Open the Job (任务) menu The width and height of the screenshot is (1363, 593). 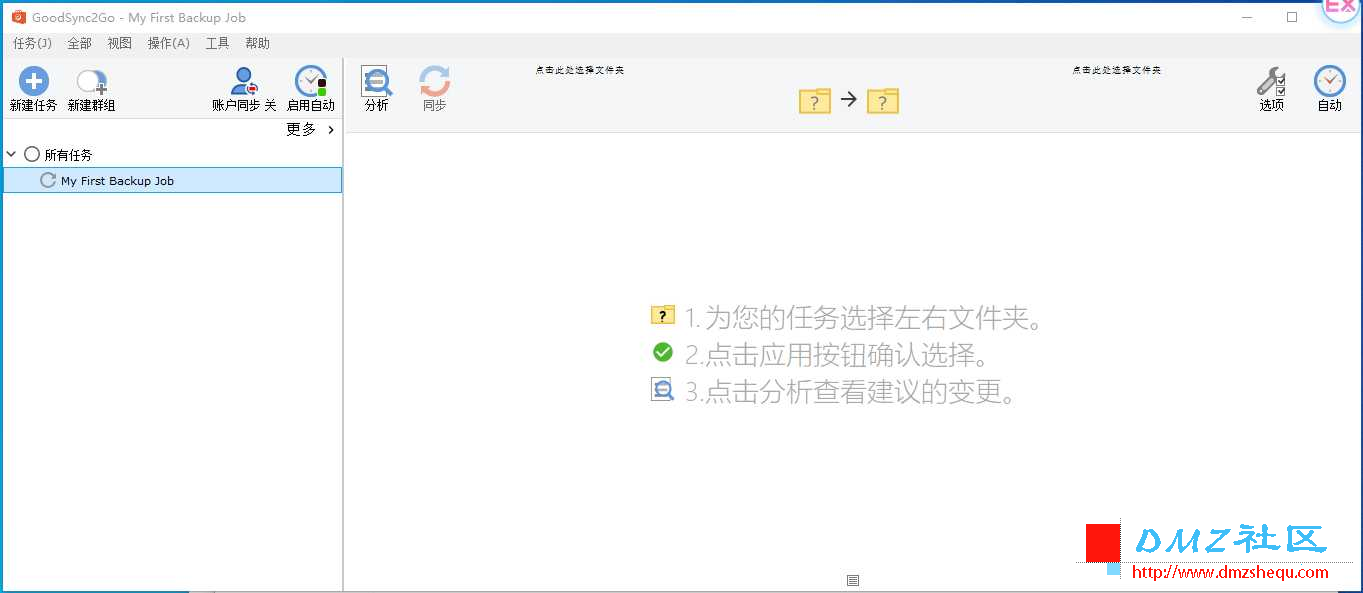(32, 43)
